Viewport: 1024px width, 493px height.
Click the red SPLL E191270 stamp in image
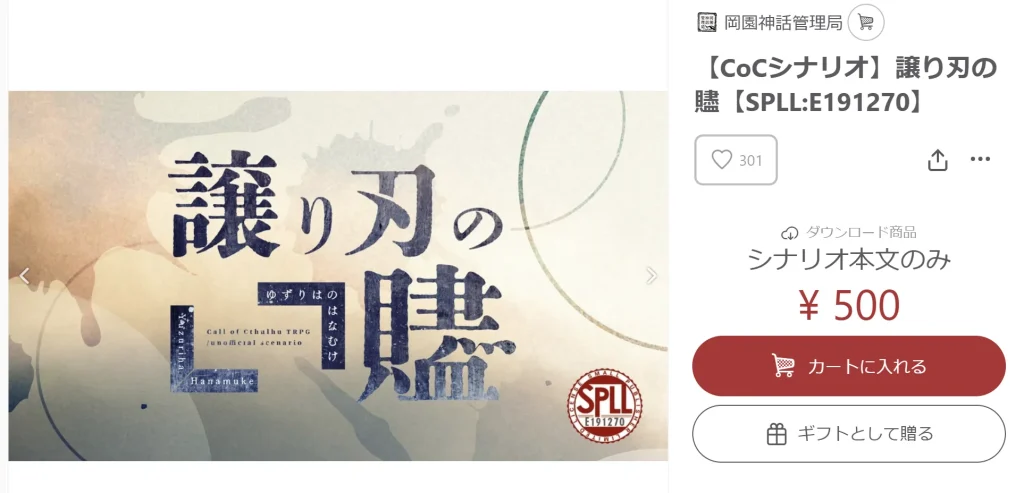click(604, 406)
